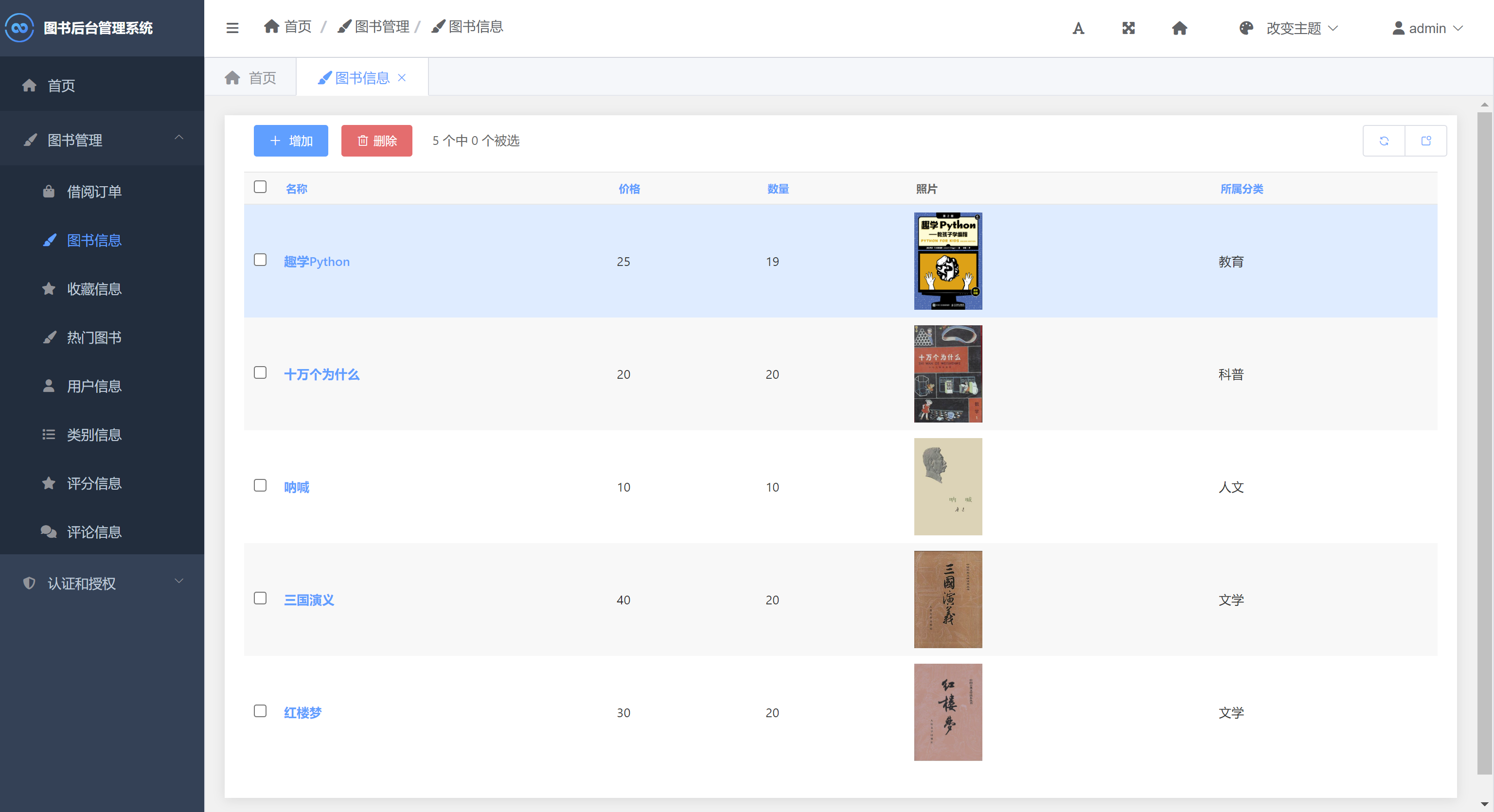Image resolution: width=1494 pixels, height=812 pixels.
Task: Select 类别信息 in the sidebar
Action: click(94, 435)
